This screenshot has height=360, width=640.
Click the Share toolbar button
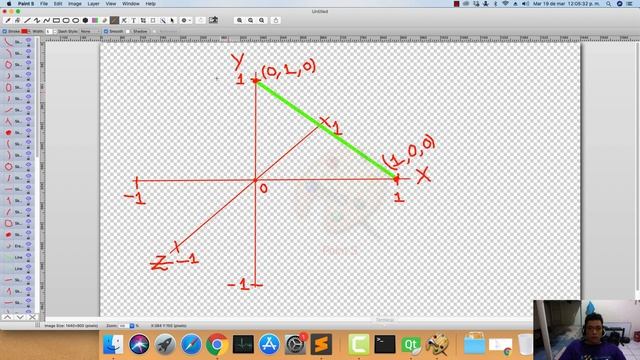point(276,20)
